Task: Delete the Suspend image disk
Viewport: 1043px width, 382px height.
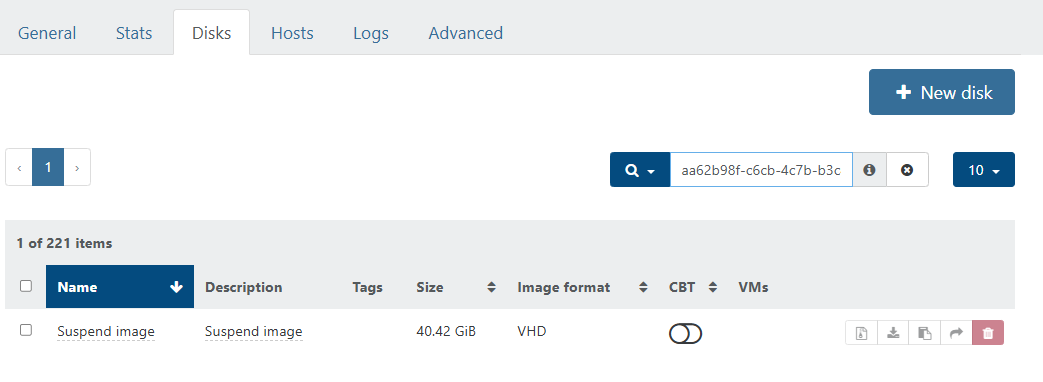Action: [988, 333]
